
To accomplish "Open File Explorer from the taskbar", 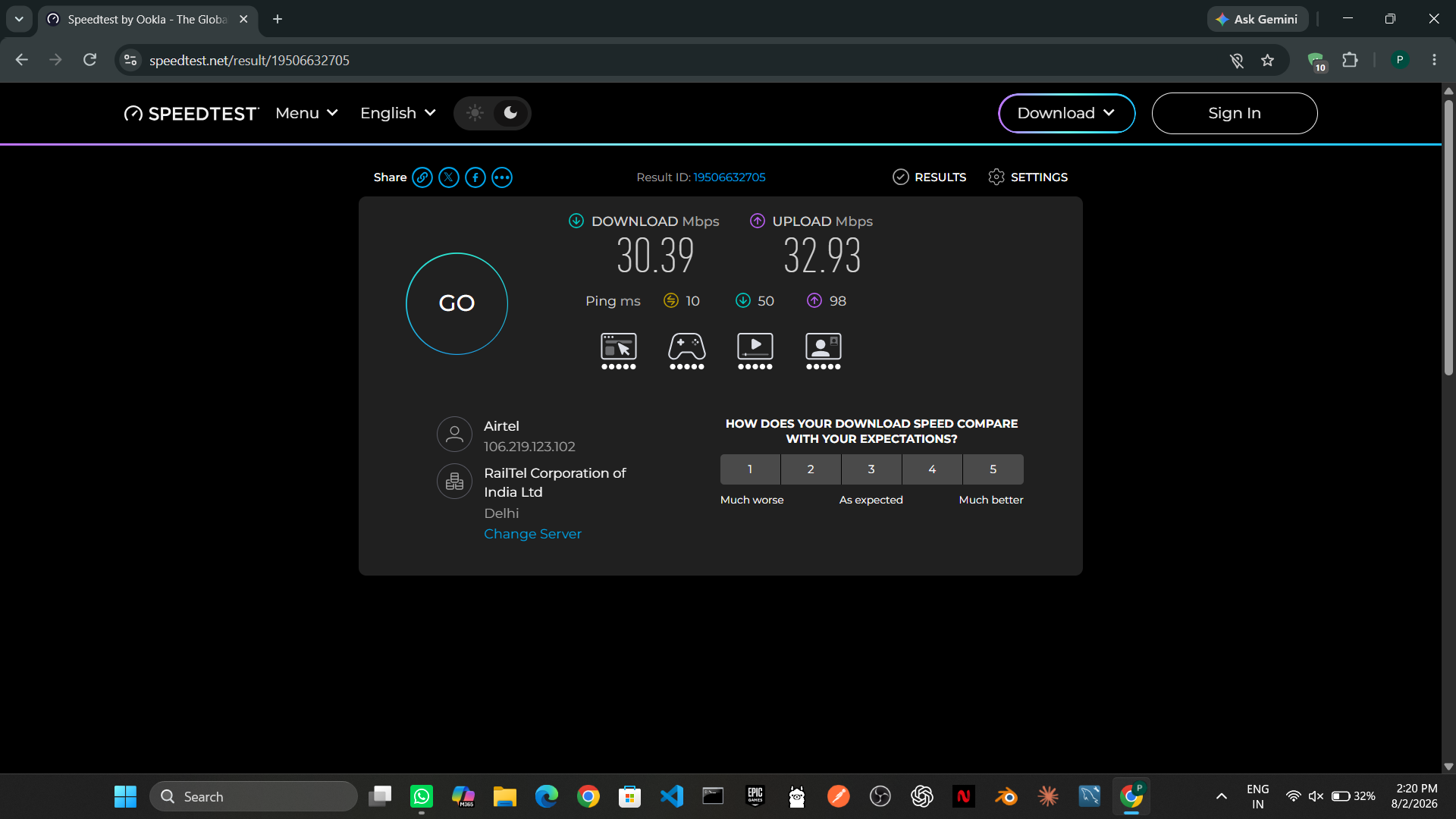I will pos(505,796).
